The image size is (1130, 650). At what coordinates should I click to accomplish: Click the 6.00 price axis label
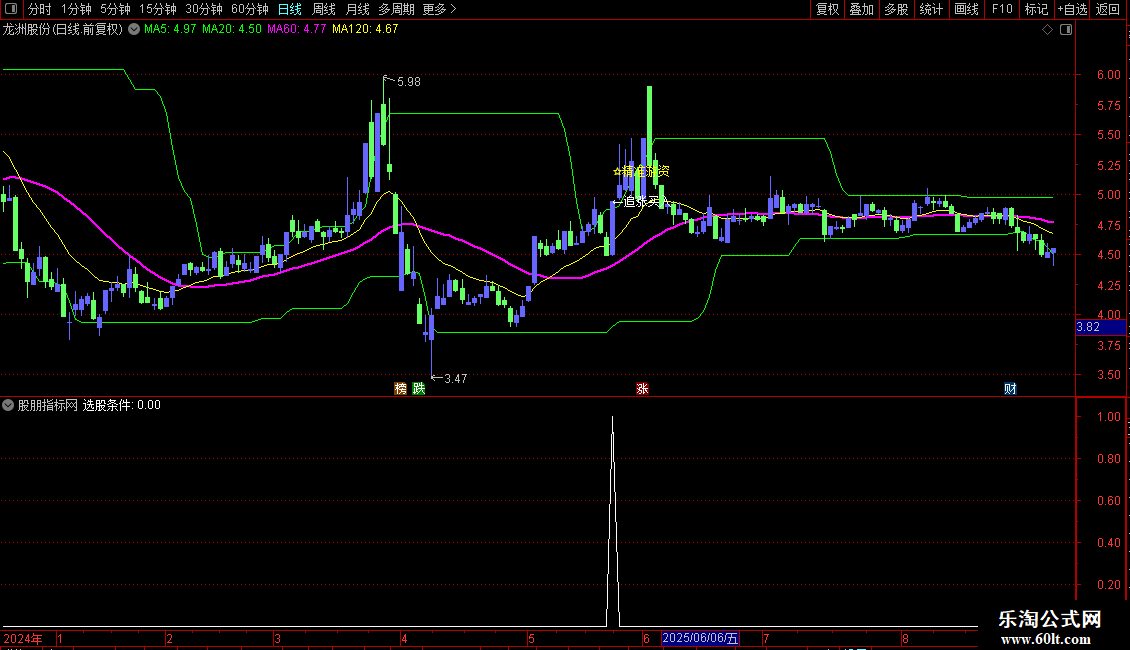[x=1108, y=74]
